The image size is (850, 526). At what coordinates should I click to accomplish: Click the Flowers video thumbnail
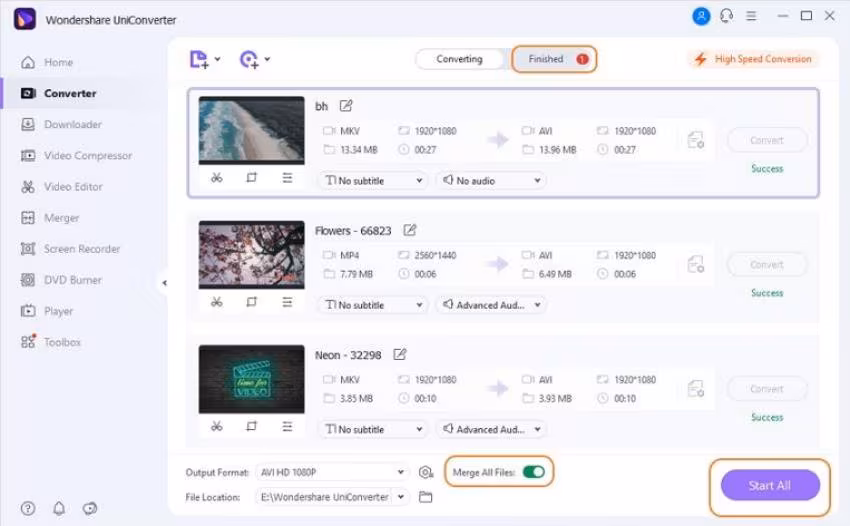(x=252, y=254)
